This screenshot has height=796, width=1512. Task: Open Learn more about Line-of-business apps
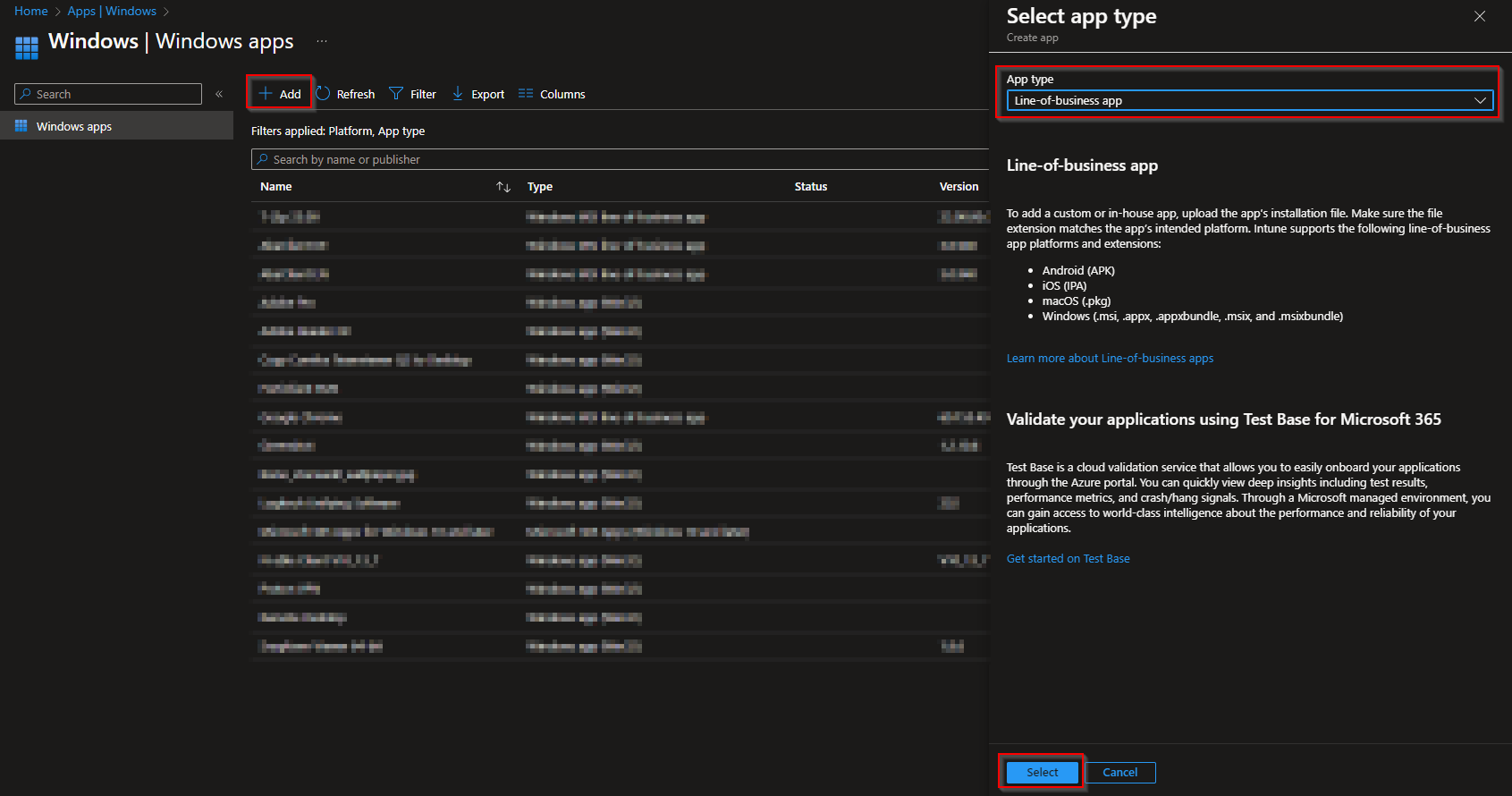(x=1110, y=359)
